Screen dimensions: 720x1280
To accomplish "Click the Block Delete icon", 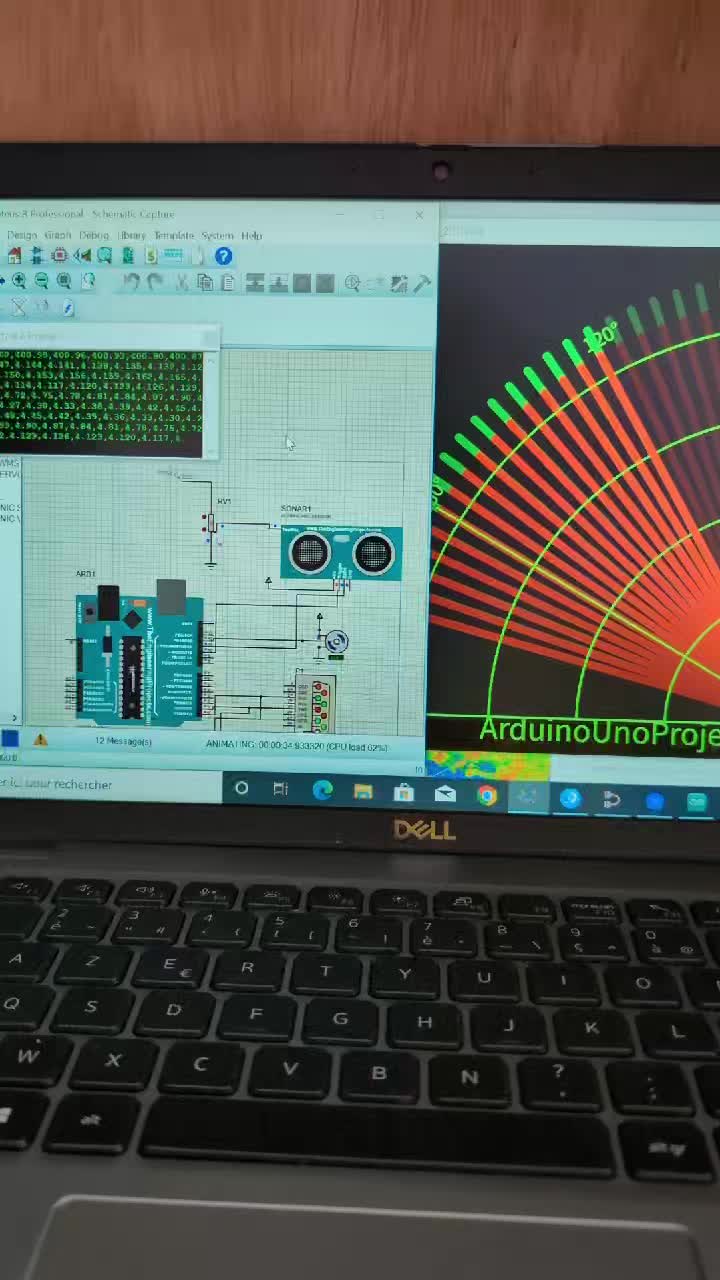I will coord(326,283).
